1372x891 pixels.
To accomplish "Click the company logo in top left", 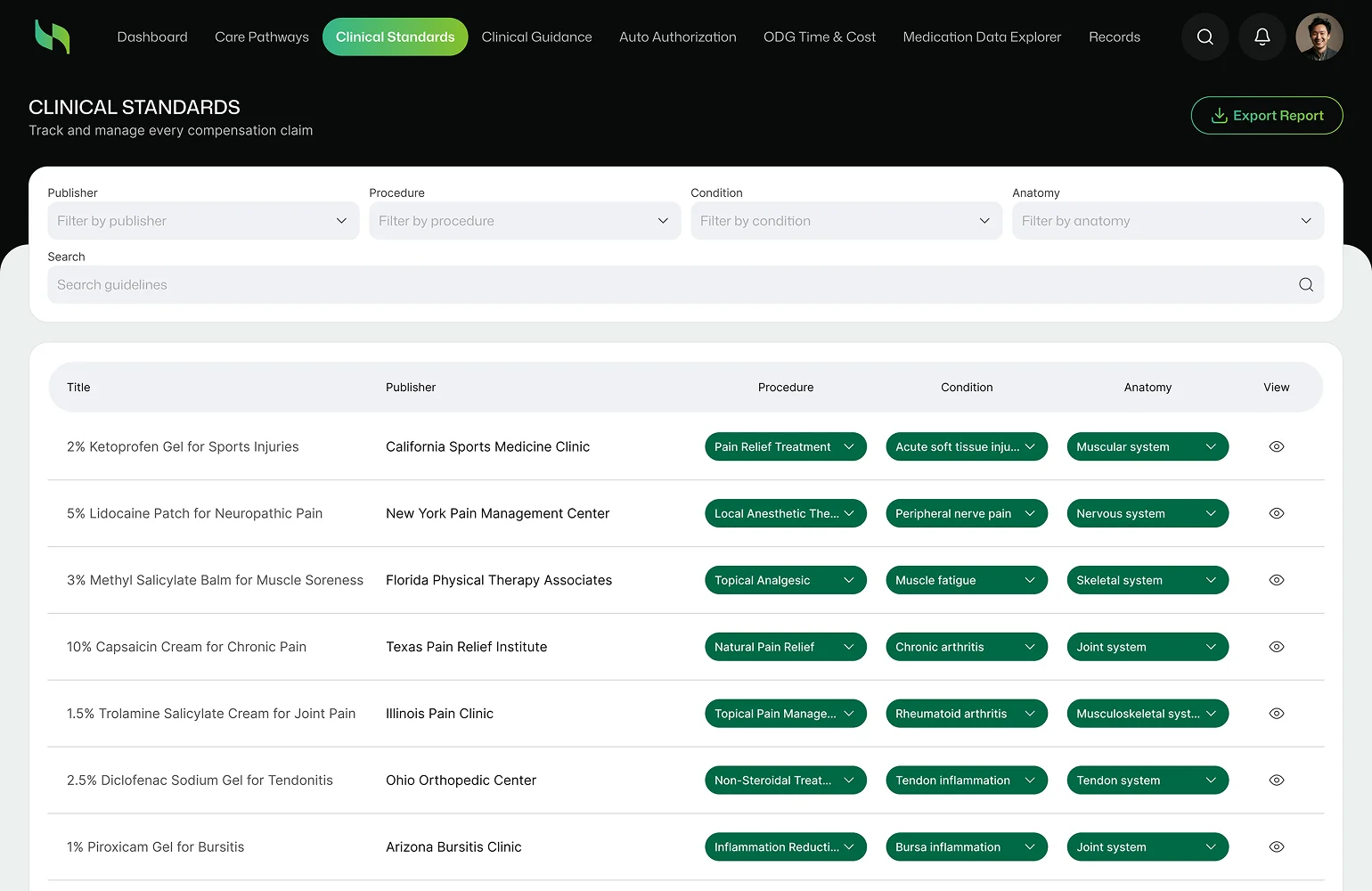I will click(x=51, y=37).
